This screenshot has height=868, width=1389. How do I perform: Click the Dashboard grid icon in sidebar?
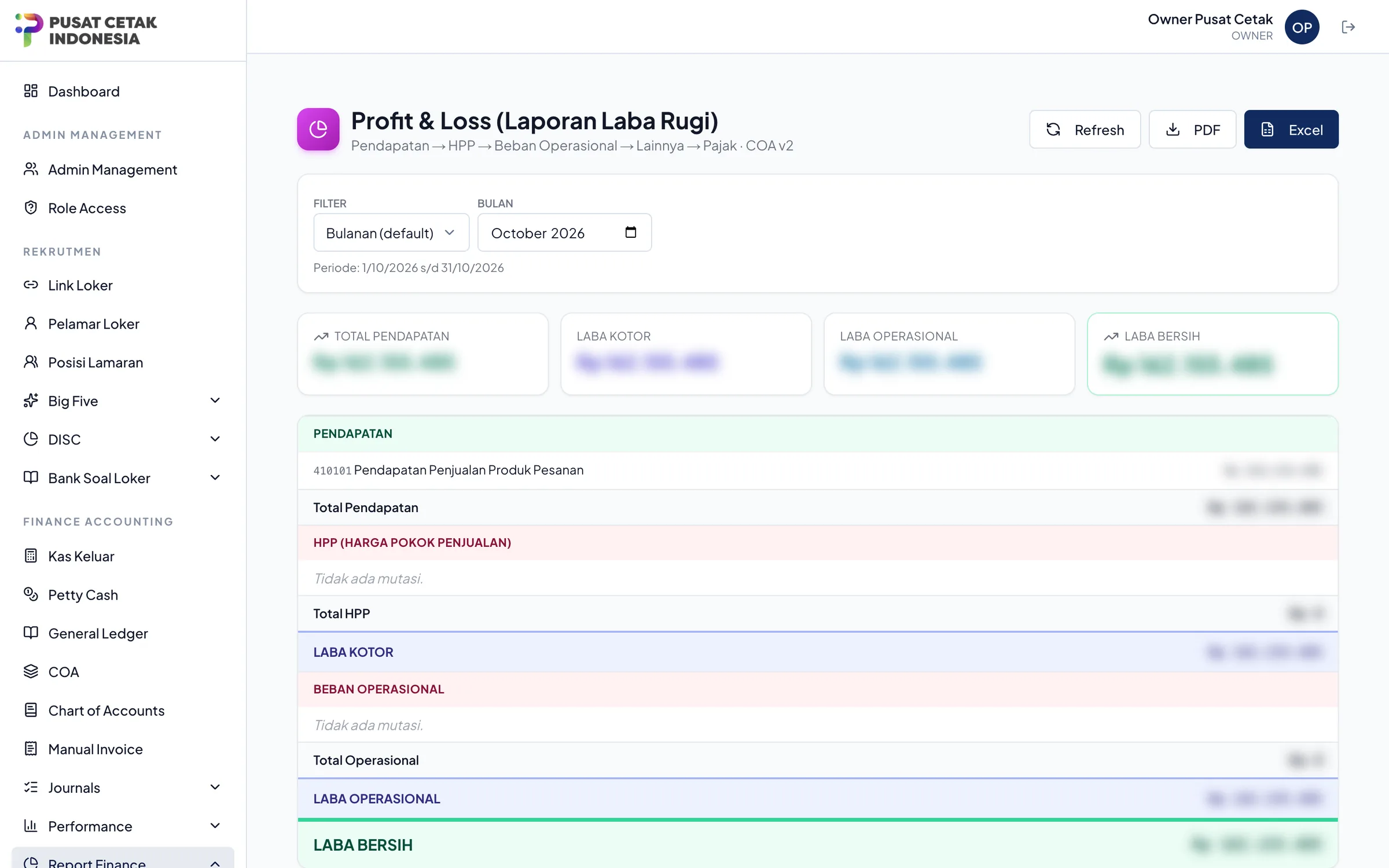(31, 91)
